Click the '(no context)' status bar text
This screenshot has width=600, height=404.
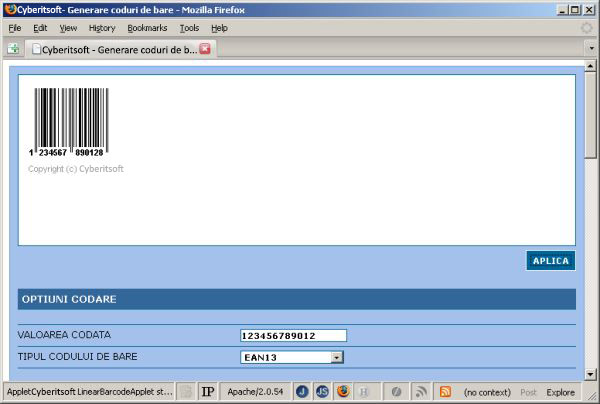coord(487,392)
